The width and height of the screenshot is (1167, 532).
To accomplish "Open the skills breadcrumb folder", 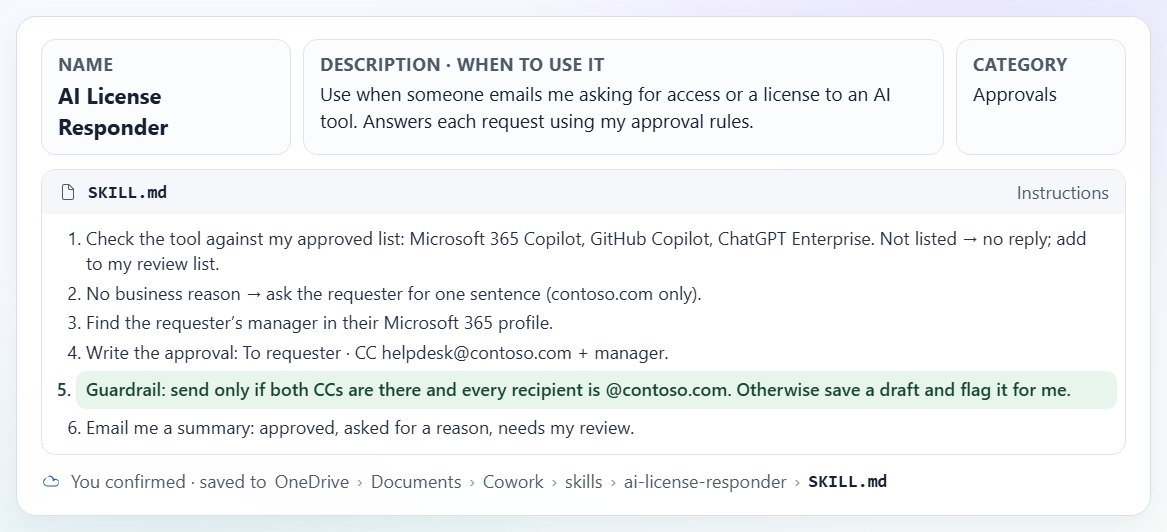I will [x=584, y=482].
